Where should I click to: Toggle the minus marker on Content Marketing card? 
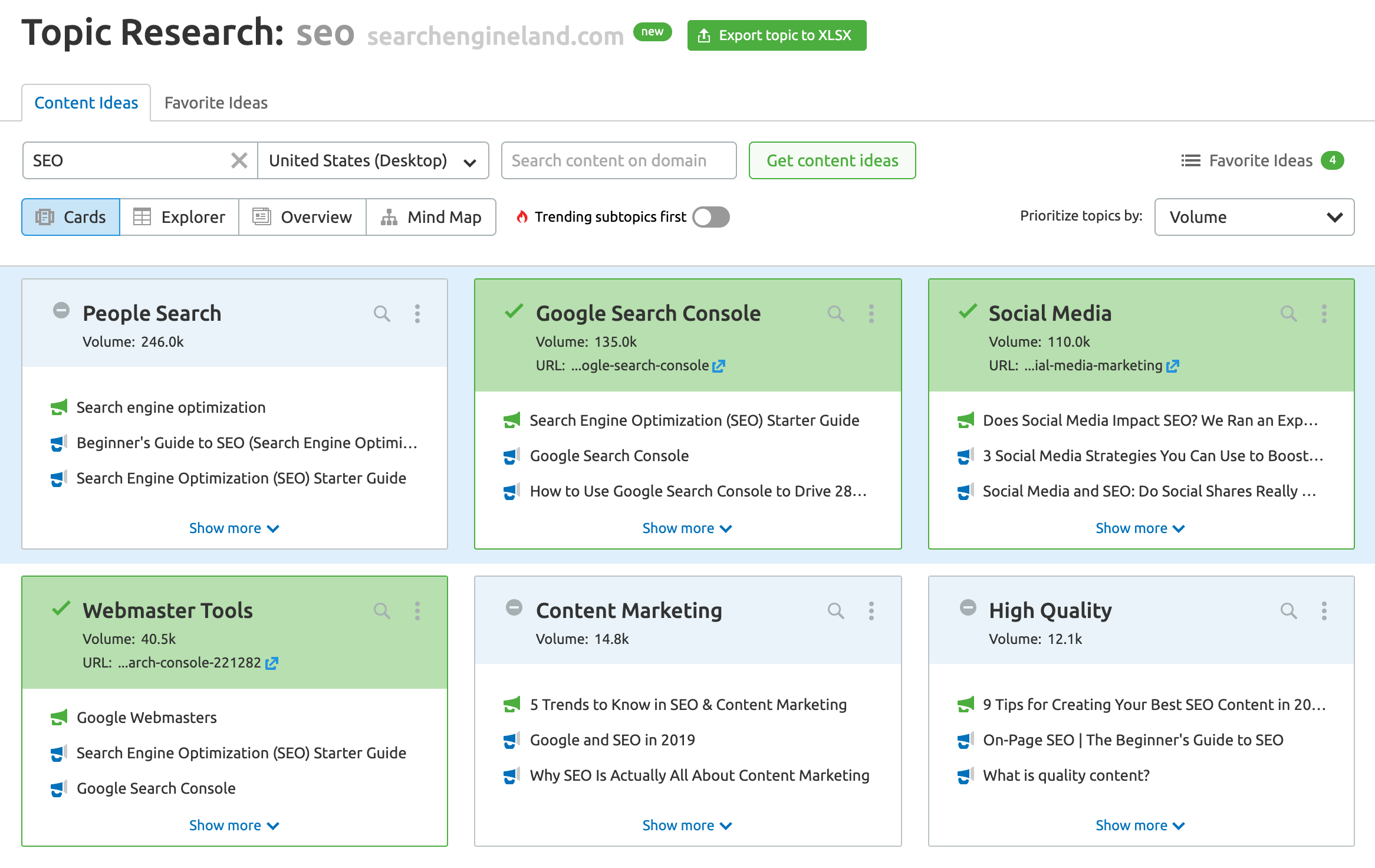click(x=514, y=608)
